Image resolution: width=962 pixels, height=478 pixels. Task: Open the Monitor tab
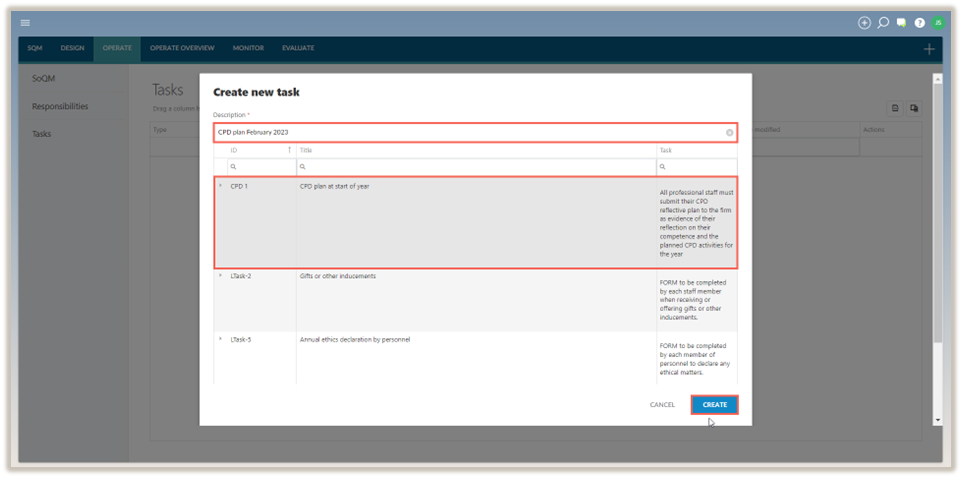click(x=248, y=48)
